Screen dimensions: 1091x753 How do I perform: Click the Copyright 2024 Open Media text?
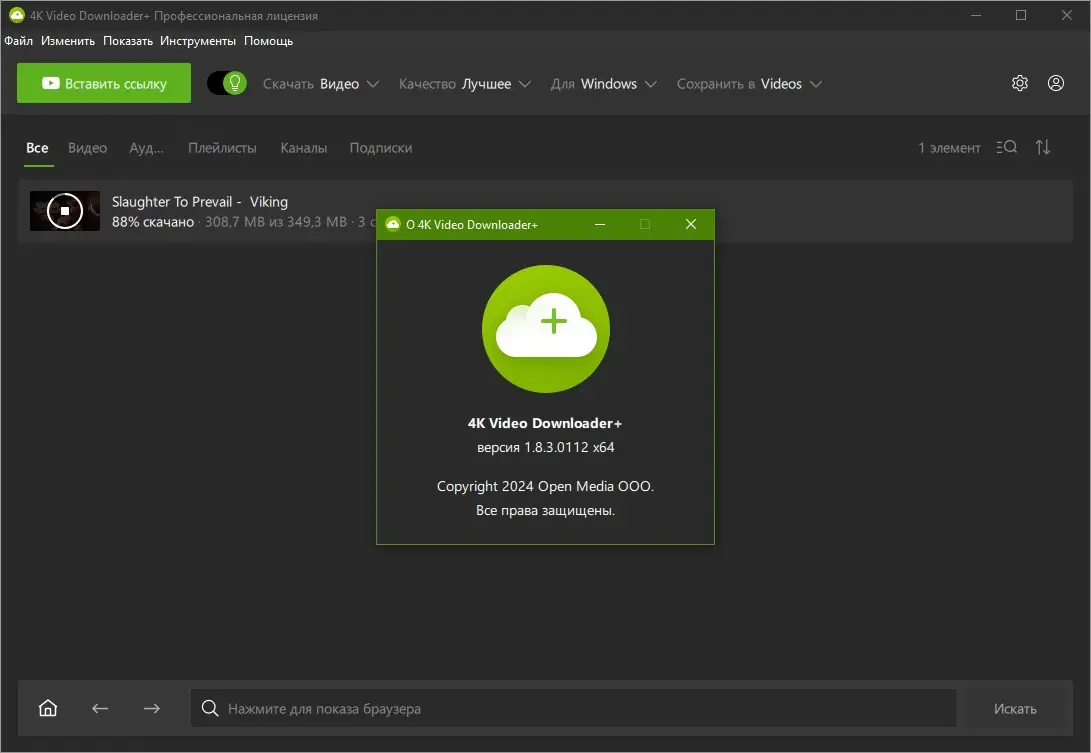(x=546, y=486)
